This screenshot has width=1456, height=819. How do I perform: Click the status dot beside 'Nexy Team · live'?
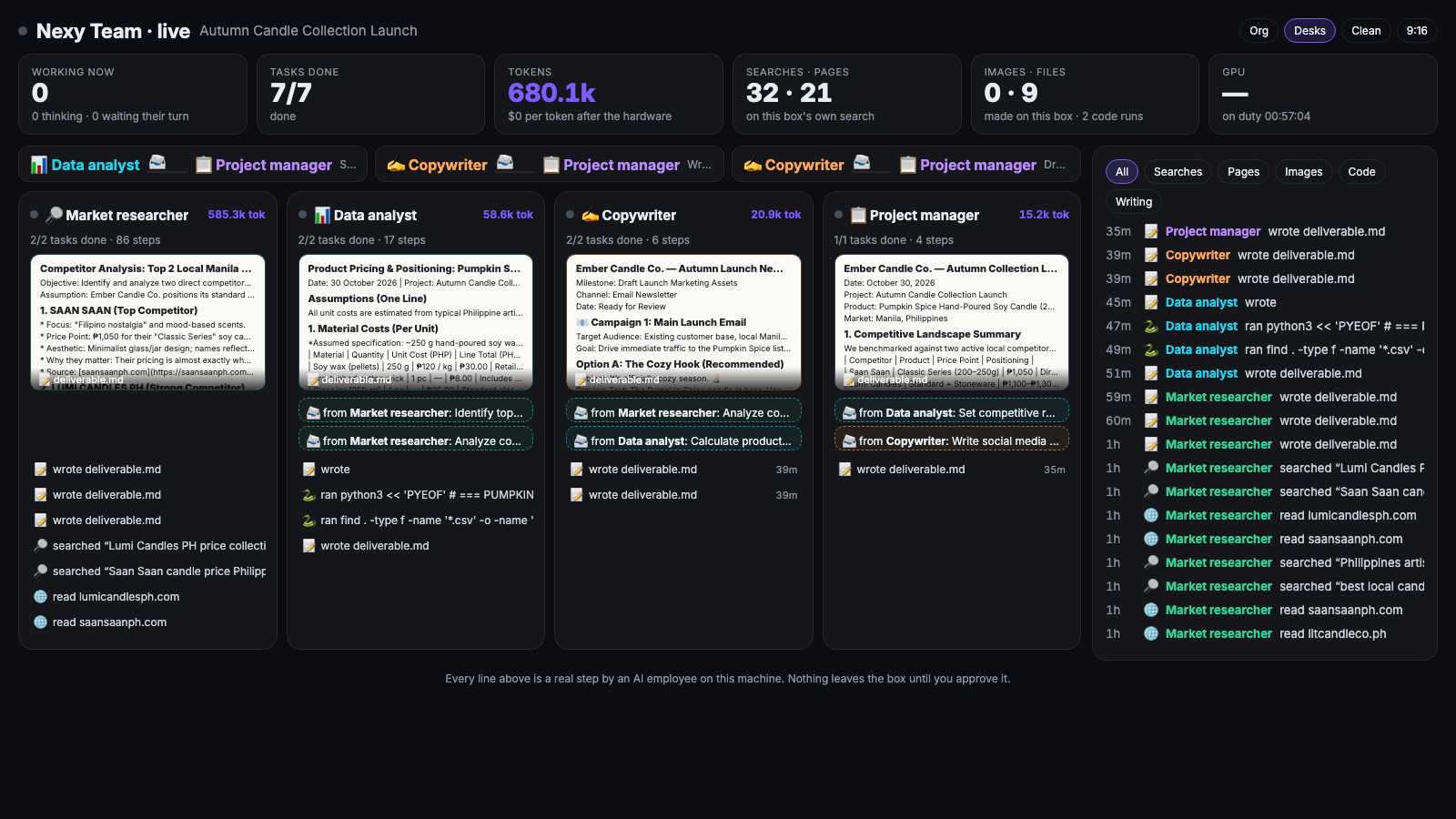(23, 31)
